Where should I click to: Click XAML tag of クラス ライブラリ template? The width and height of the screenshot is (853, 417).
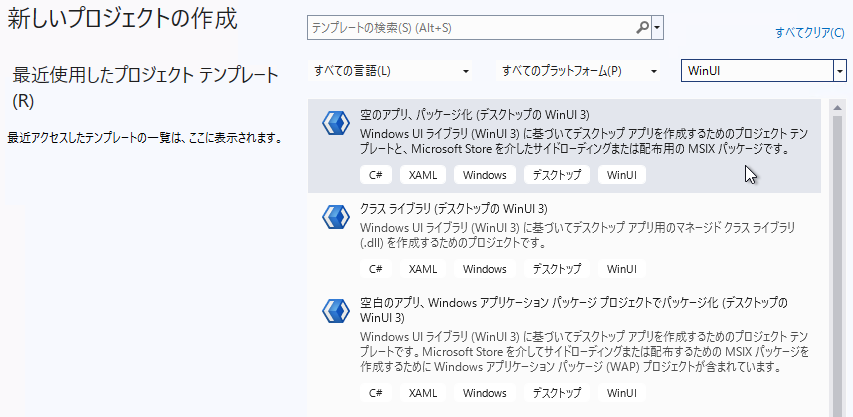423,269
